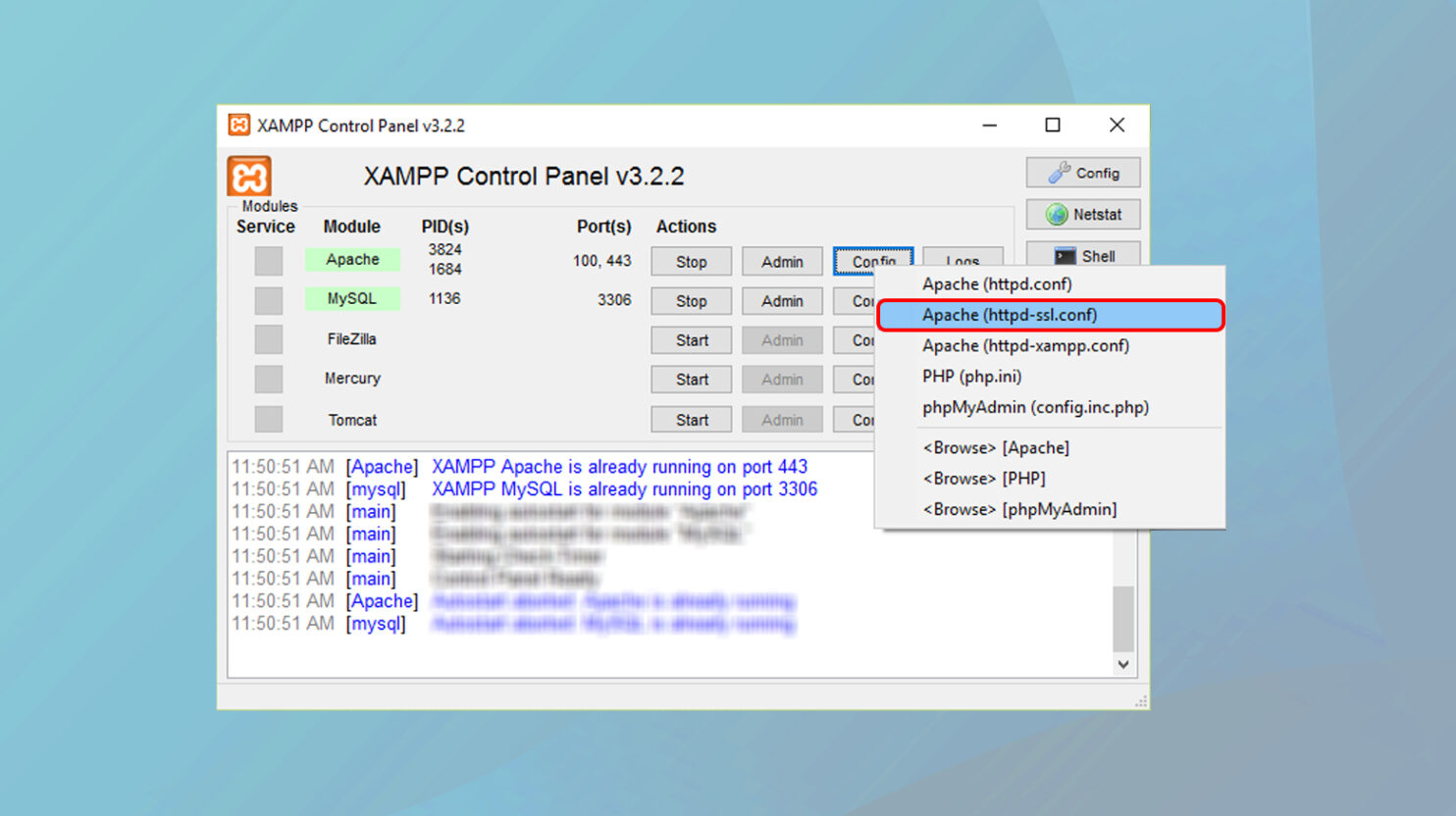
Task: Click the log scrollbar down arrow
Action: coord(1123,664)
